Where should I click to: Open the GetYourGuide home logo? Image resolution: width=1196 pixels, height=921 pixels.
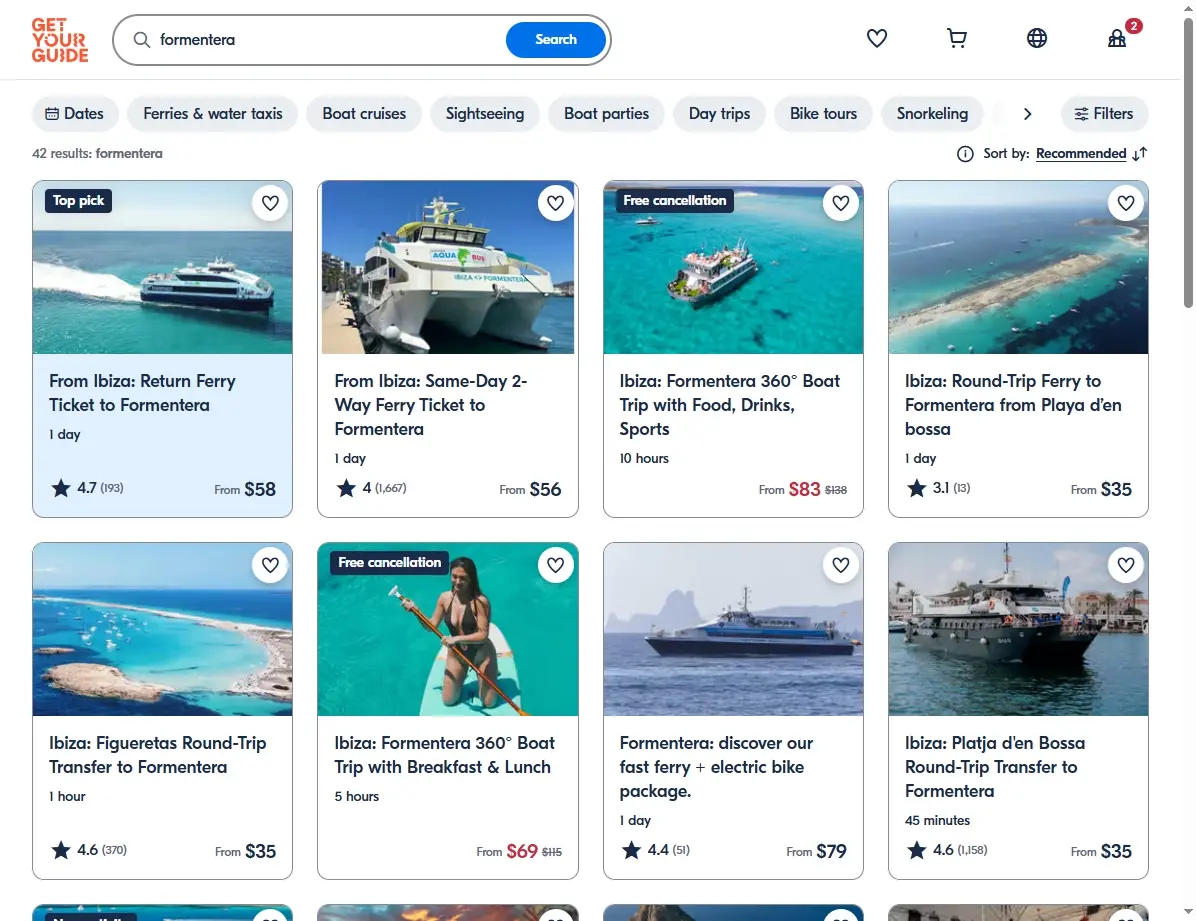[59, 40]
